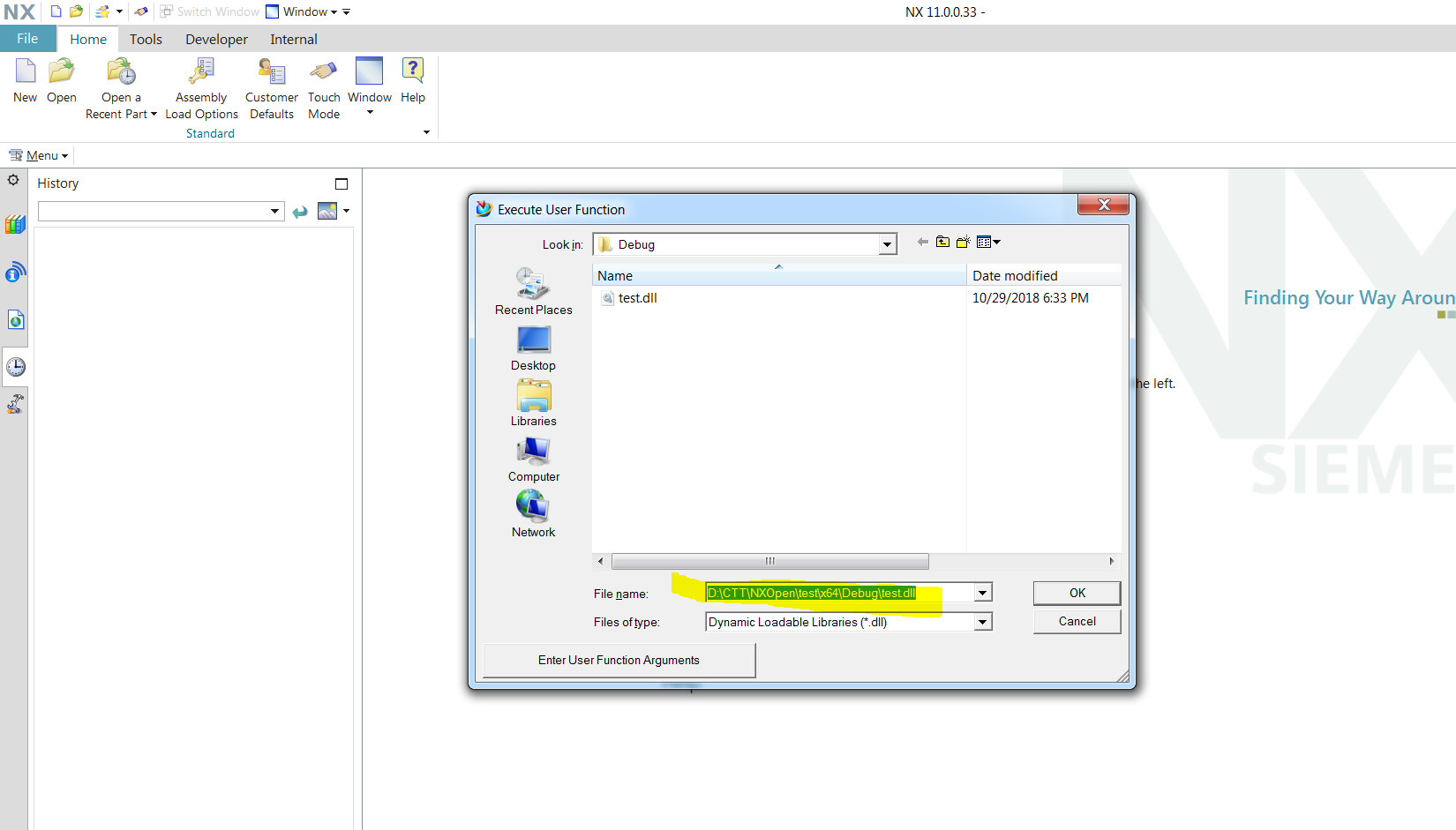Click OK in Execute User Function dialog
Viewport: 1456px width, 830px height.
1077,593
